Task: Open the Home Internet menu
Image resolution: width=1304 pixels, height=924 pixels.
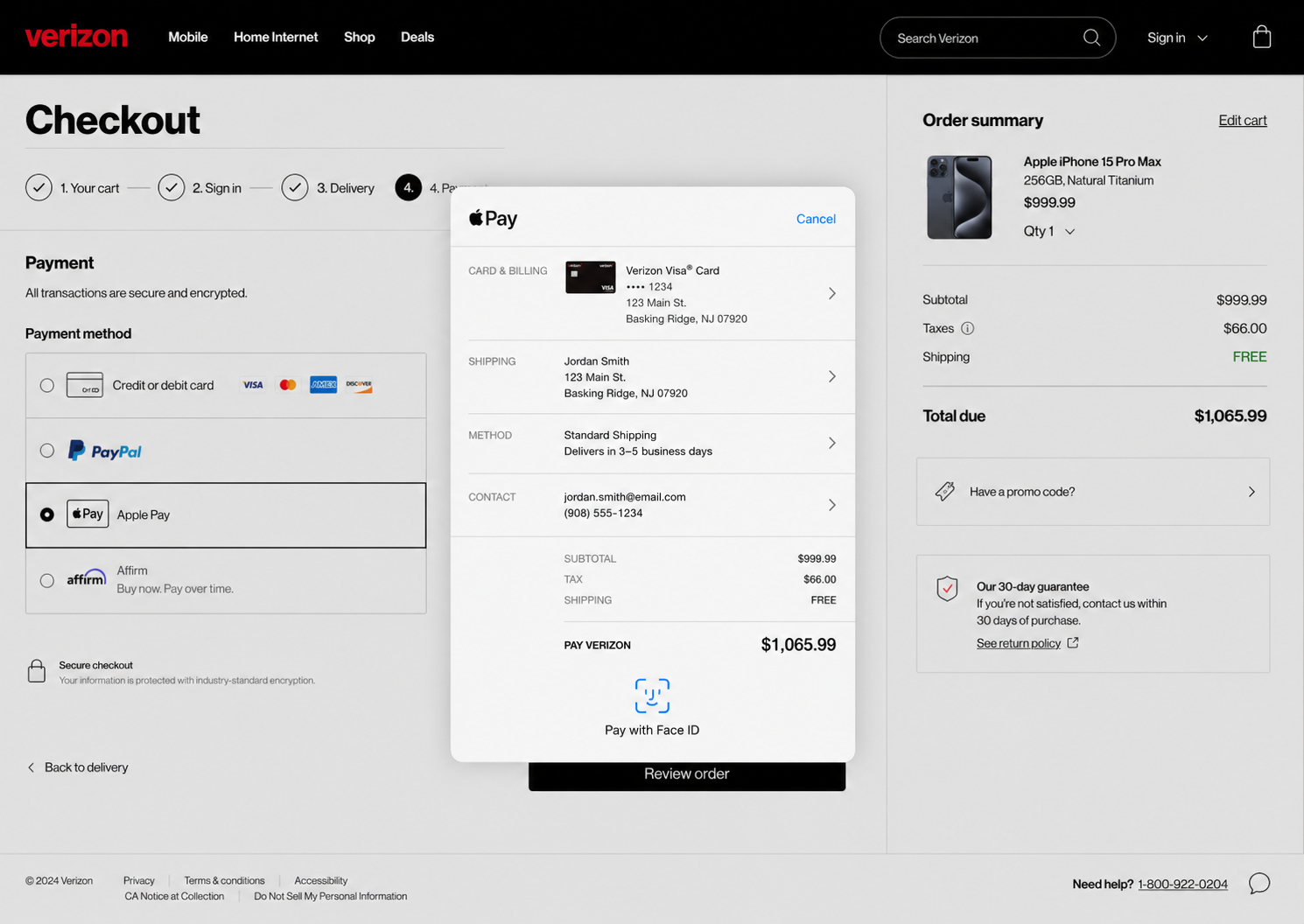Action: (x=276, y=37)
